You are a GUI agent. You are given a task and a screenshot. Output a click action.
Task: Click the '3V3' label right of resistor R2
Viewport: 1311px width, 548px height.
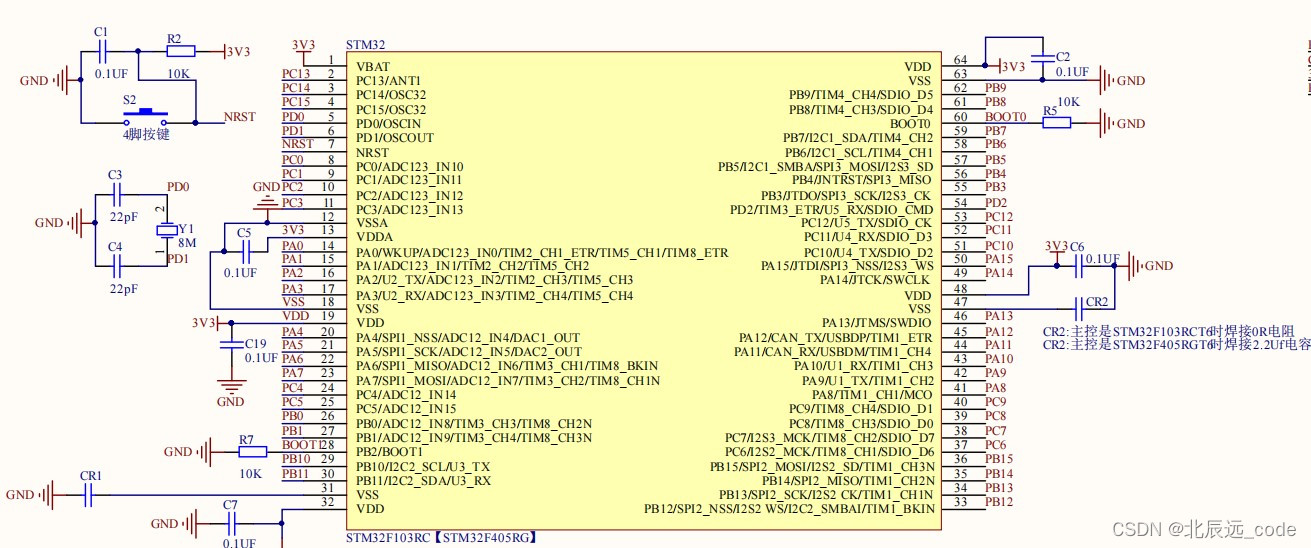pyautogui.click(x=239, y=51)
